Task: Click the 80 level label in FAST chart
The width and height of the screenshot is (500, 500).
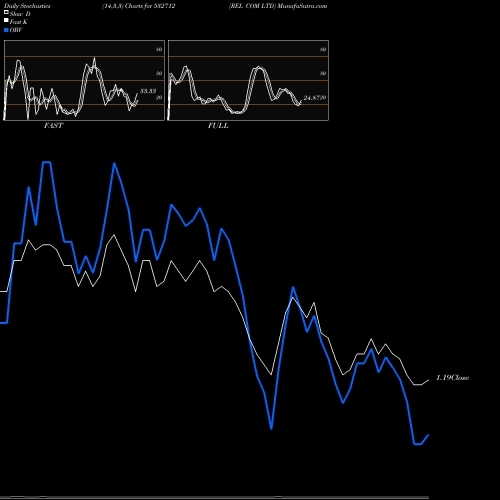Action: pyautogui.click(x=159, y=49)
